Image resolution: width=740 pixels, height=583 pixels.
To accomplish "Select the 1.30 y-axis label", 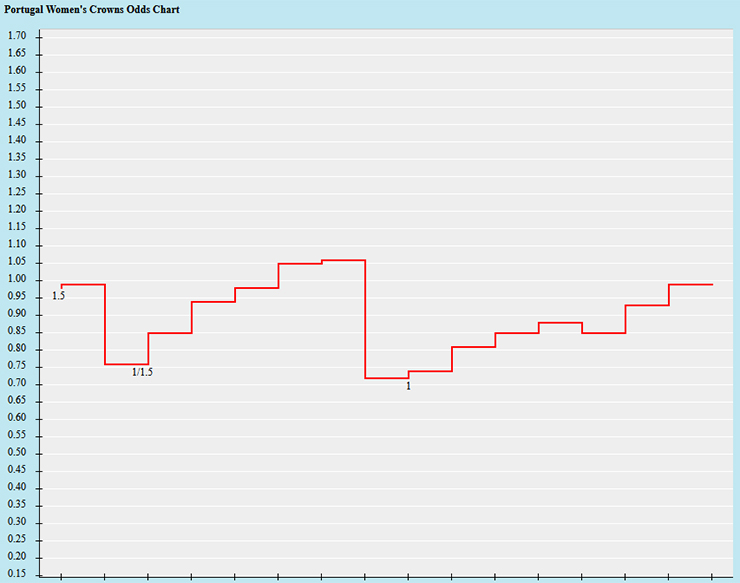I will tap(17, 175).
